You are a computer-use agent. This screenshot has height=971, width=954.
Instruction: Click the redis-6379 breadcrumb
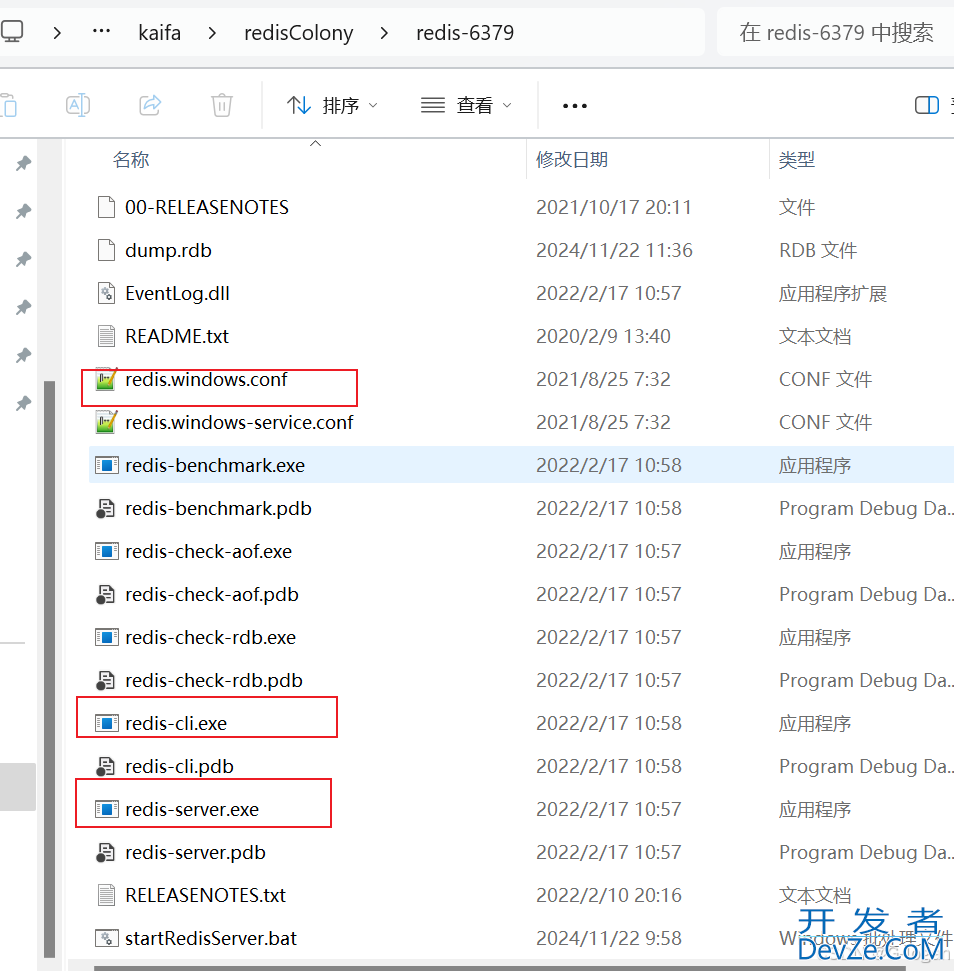pos(465,32)
